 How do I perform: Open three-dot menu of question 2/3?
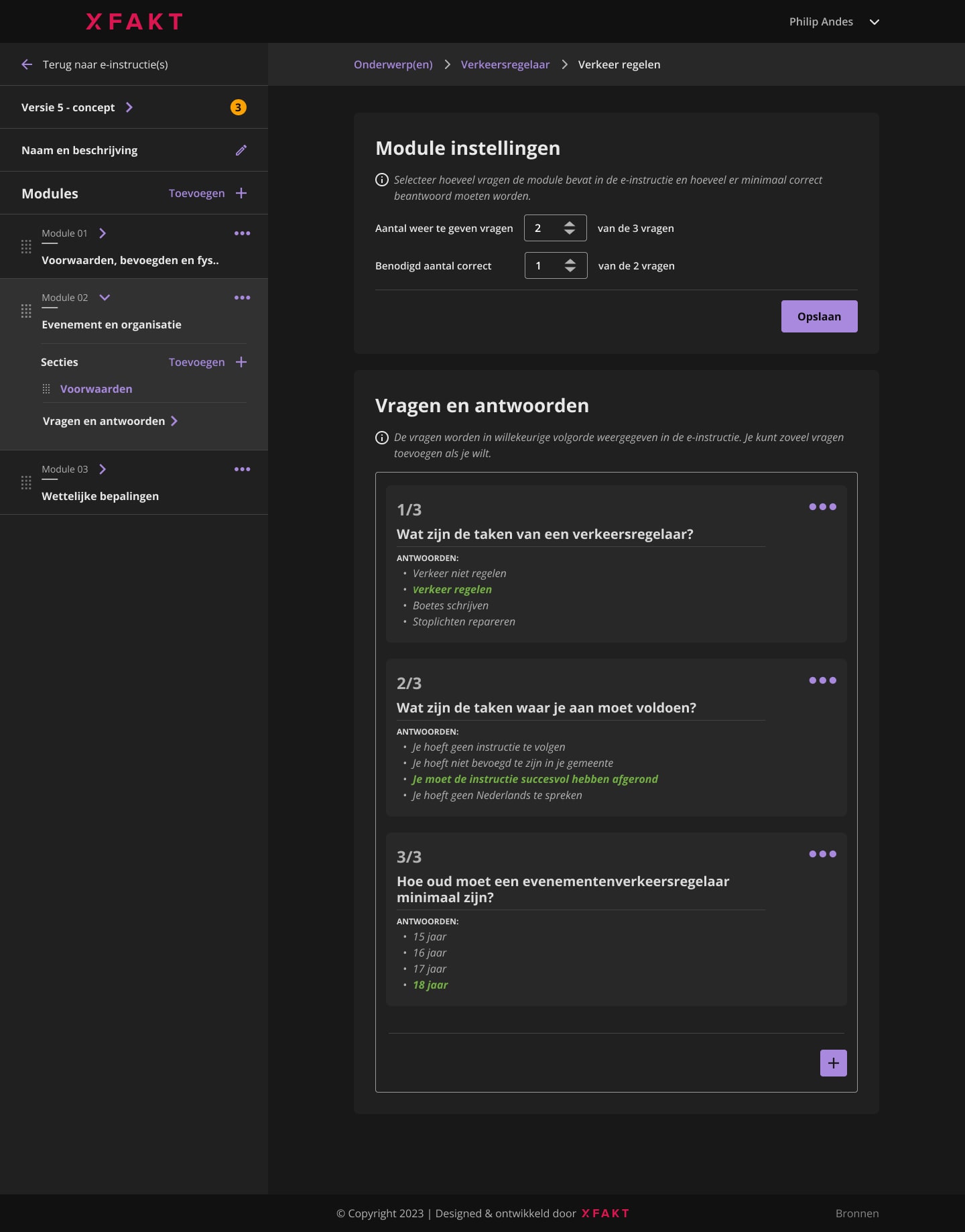(822, 680)
